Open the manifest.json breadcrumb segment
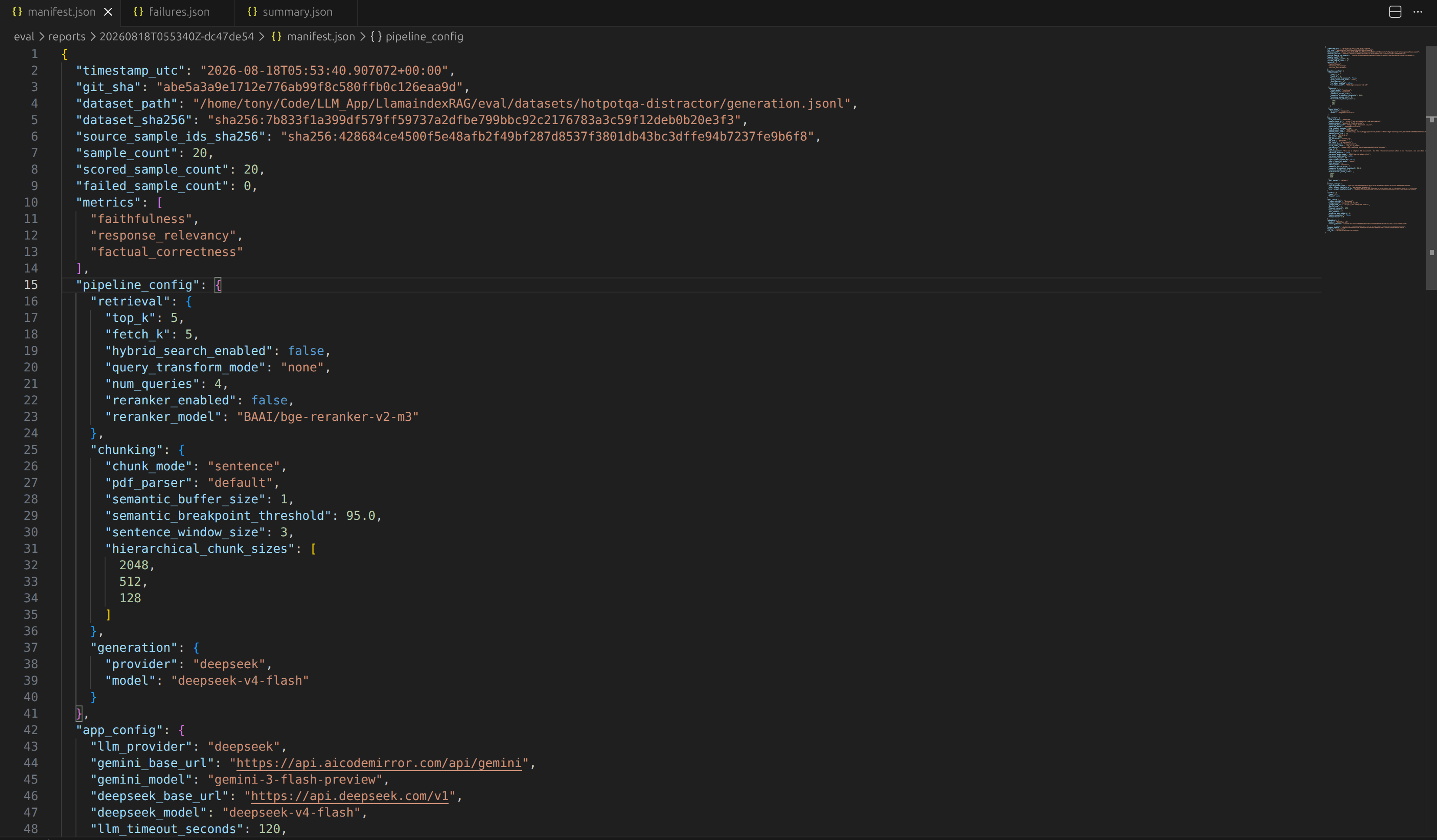 click(x=320, y=36)
